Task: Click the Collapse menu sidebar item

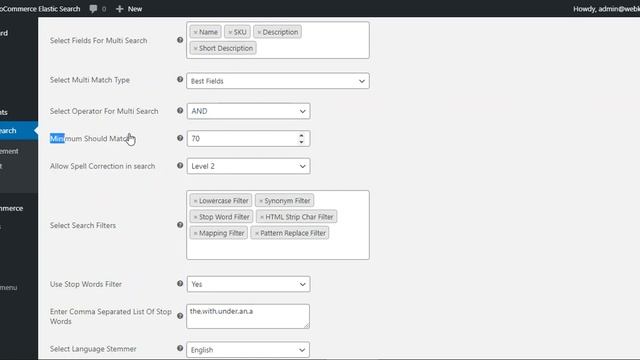Action: click(x=9, y=287)
